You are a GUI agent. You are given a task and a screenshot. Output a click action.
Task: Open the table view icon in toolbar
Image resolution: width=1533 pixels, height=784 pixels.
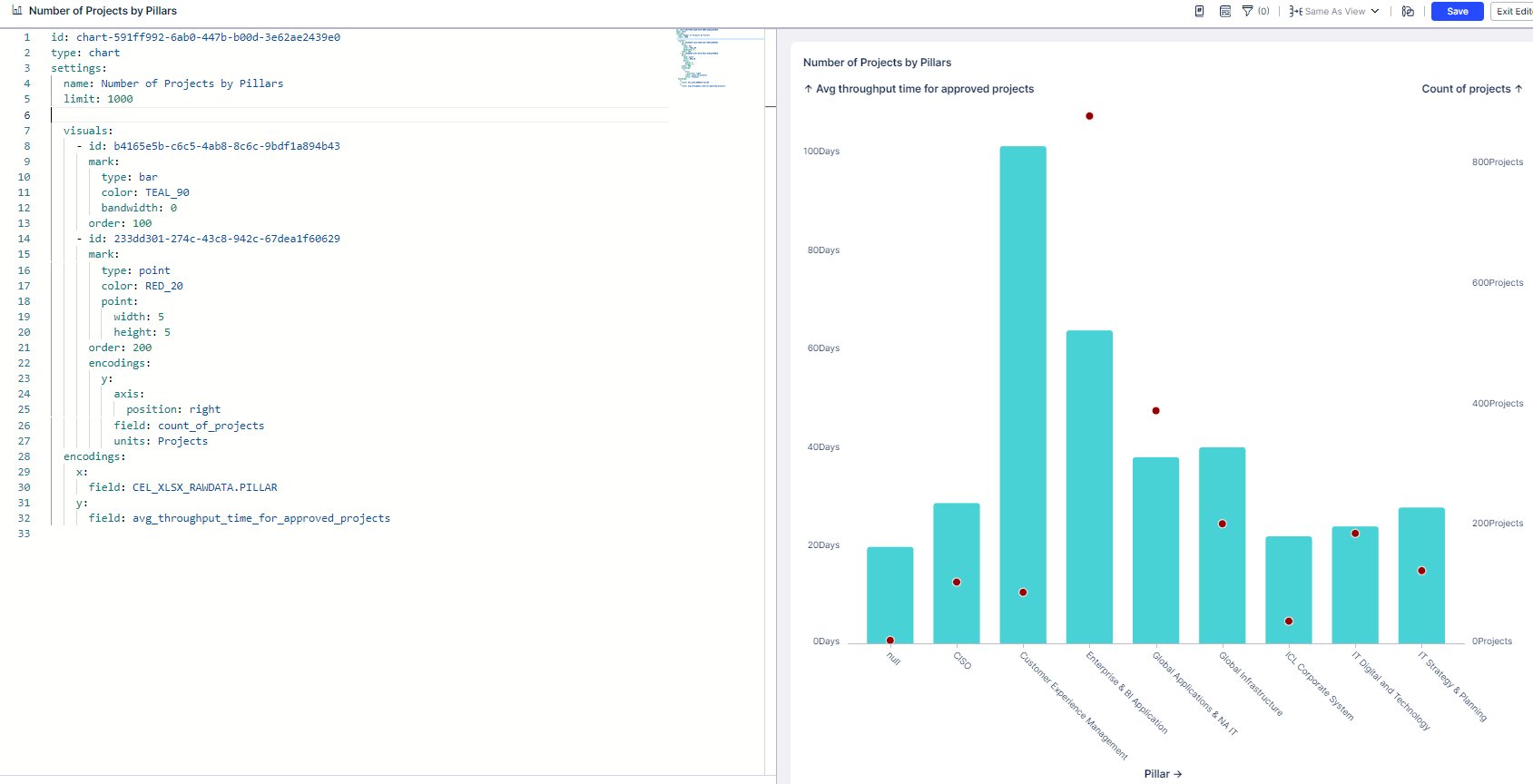point(1224,11)
